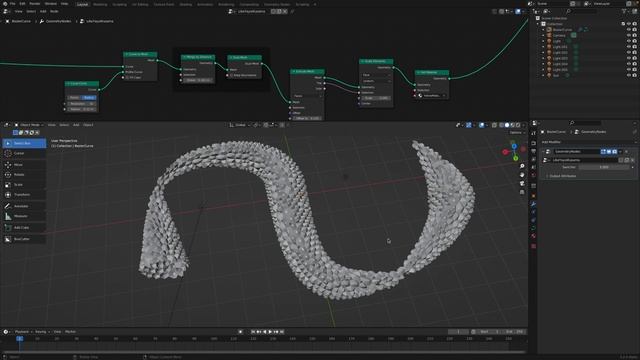Screen dimensions: 640x360
Task: Toggle Fill Caps on Curve to Mesh node
Action: point(127,78)
